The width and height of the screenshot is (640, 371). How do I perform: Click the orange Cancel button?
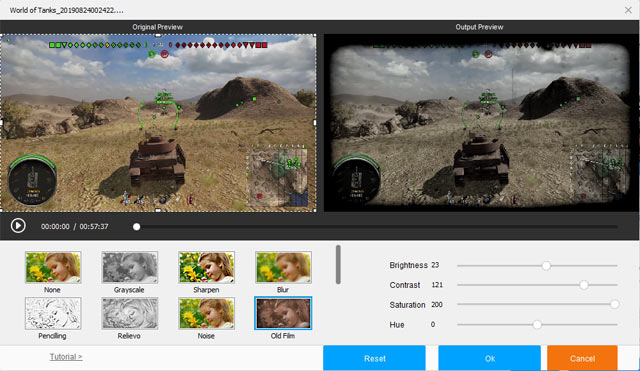tap(582, 358)
